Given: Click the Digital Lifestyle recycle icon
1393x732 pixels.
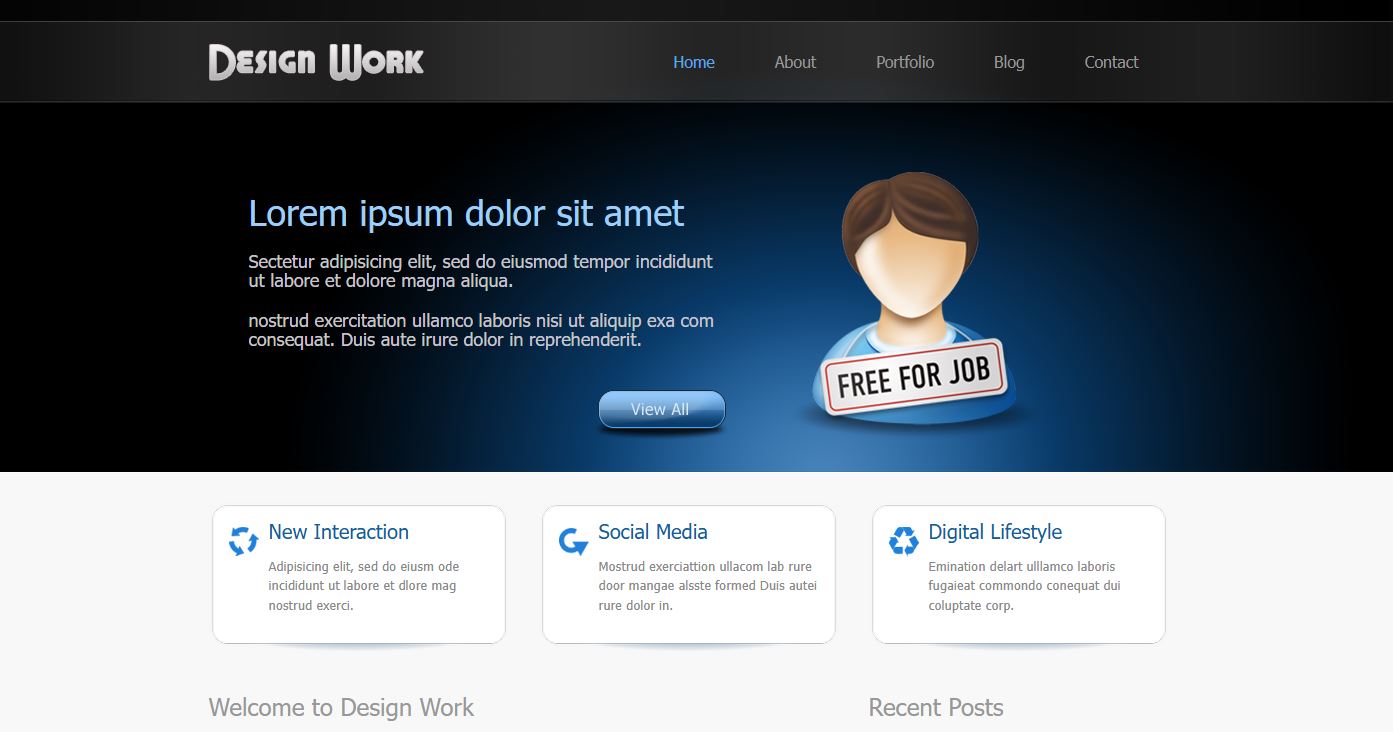Looking at the screenshot, I should coord(904,541).
